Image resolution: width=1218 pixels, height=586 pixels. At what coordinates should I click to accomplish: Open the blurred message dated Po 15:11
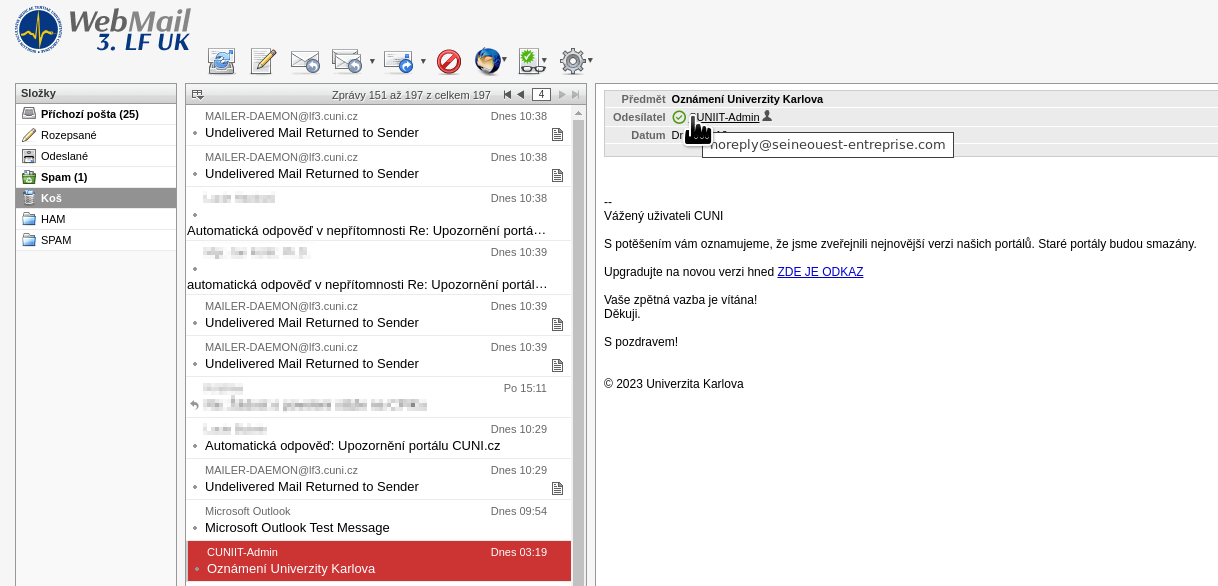coord(379,397)
